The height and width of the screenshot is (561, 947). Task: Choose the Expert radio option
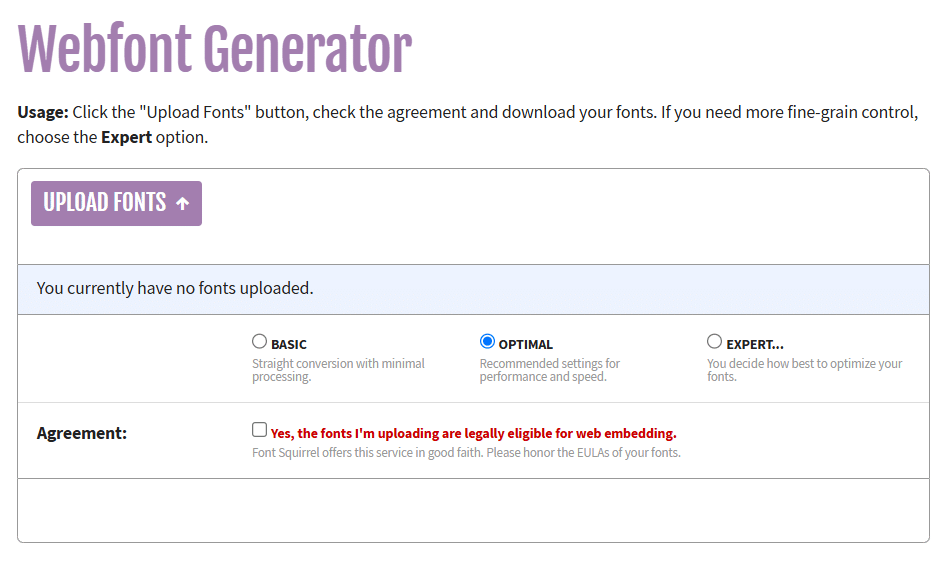coord(714,342)
